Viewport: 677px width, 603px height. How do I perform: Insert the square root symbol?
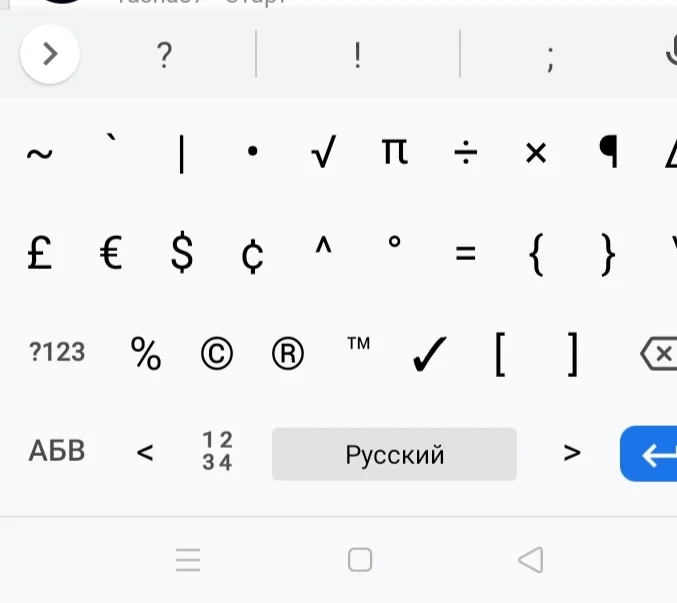[323, 152]
